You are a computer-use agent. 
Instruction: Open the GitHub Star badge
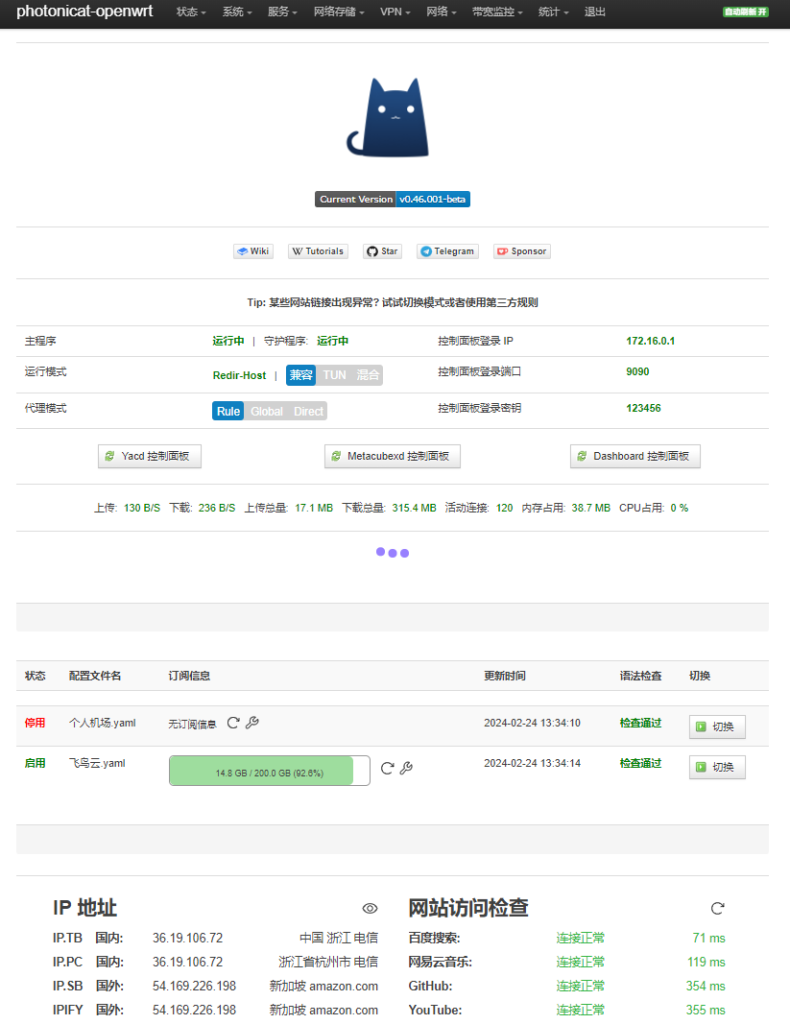point(382,251)
